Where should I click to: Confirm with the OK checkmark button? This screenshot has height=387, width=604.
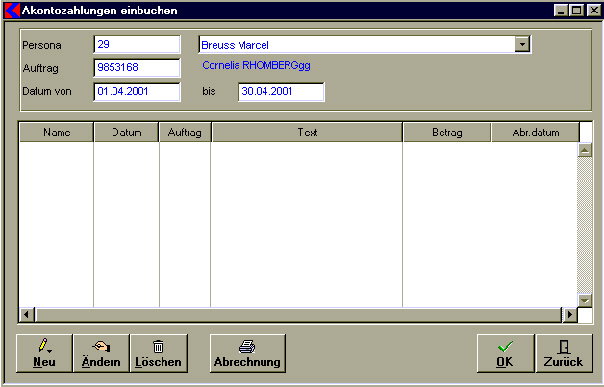click(505, 353)
